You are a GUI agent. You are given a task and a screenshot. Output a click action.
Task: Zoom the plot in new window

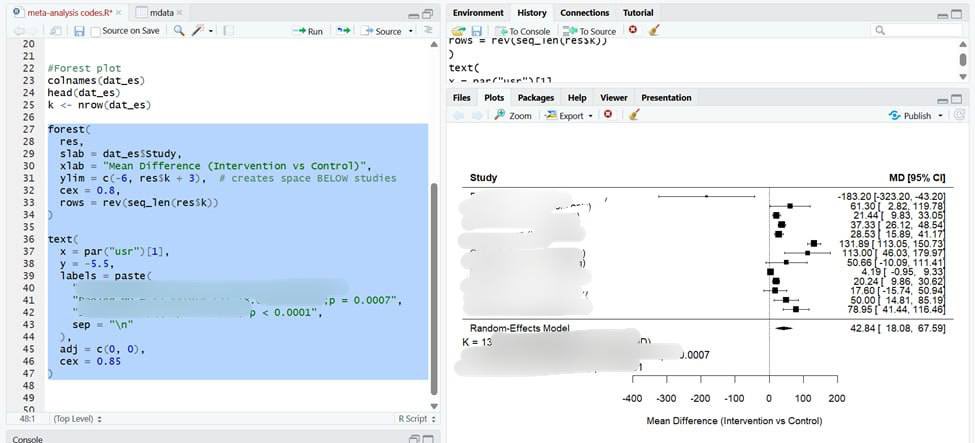click(x=514, y=116)
